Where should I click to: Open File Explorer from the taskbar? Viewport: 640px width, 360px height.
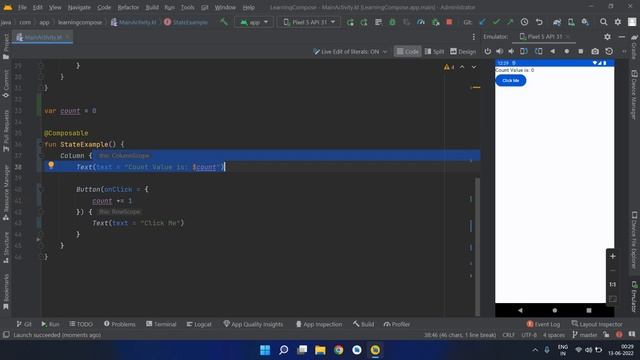320,350
